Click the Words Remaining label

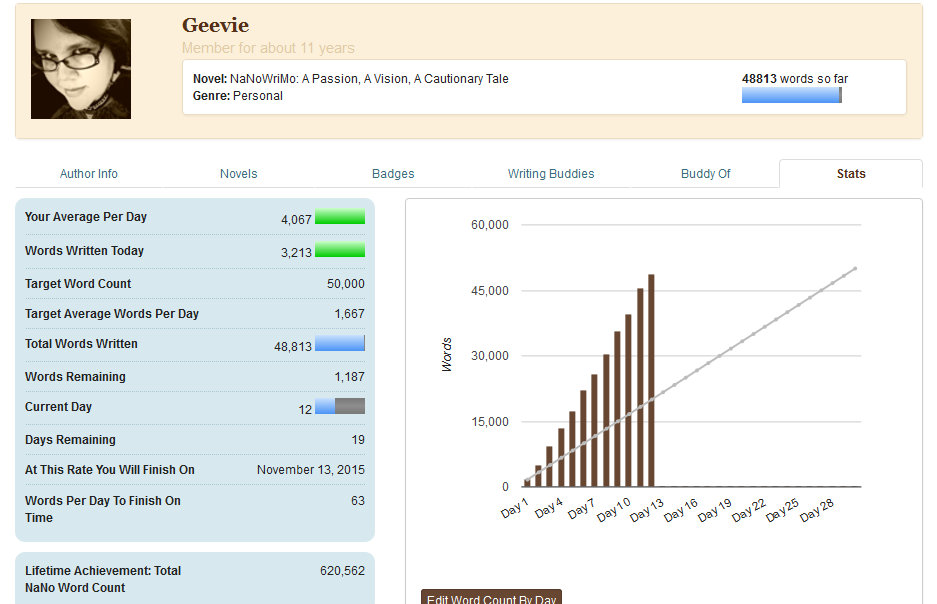pyautogui.click(x=75, y=377)
